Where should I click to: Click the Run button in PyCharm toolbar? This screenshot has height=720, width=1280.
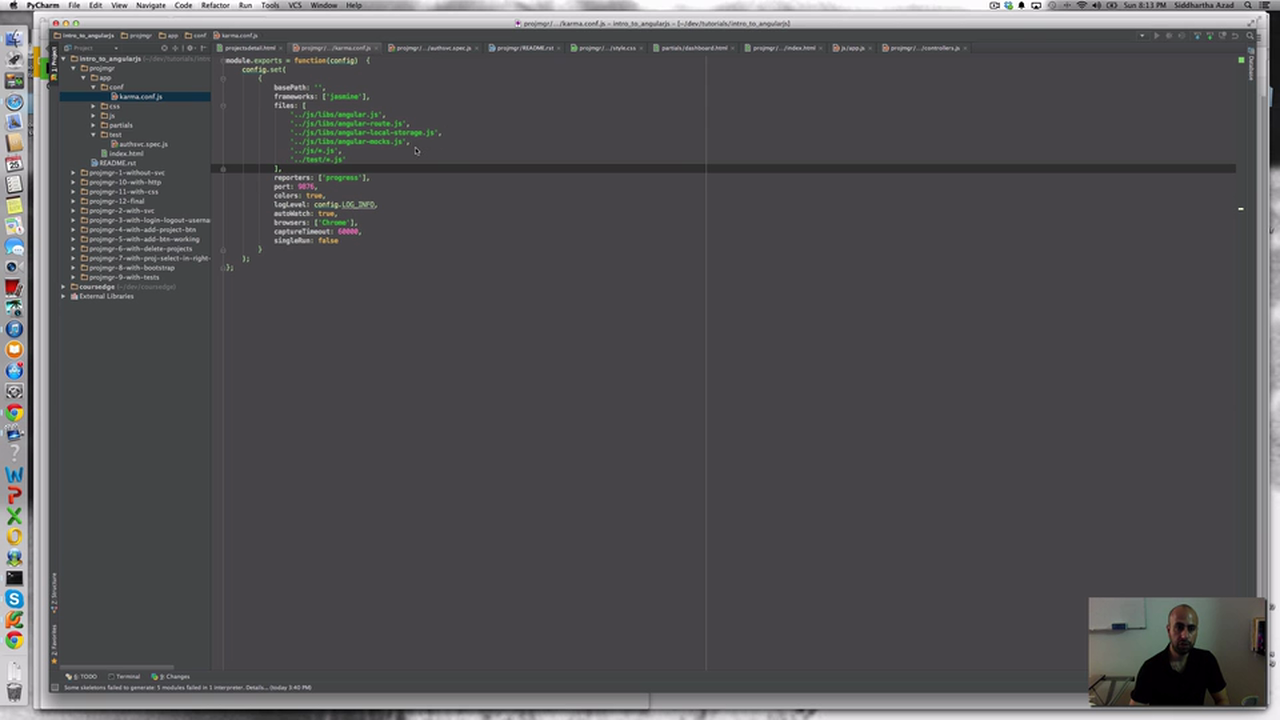pos(1157,35)
